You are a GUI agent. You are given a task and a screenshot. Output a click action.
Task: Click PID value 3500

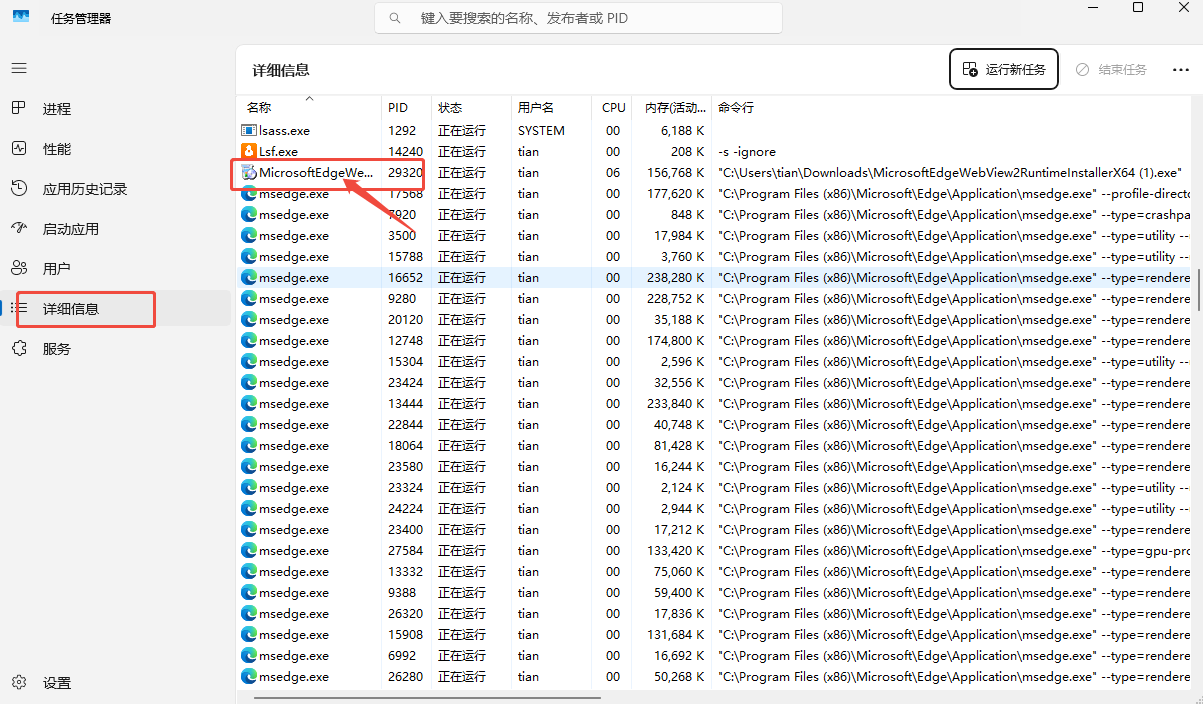(x=401, y=235)
